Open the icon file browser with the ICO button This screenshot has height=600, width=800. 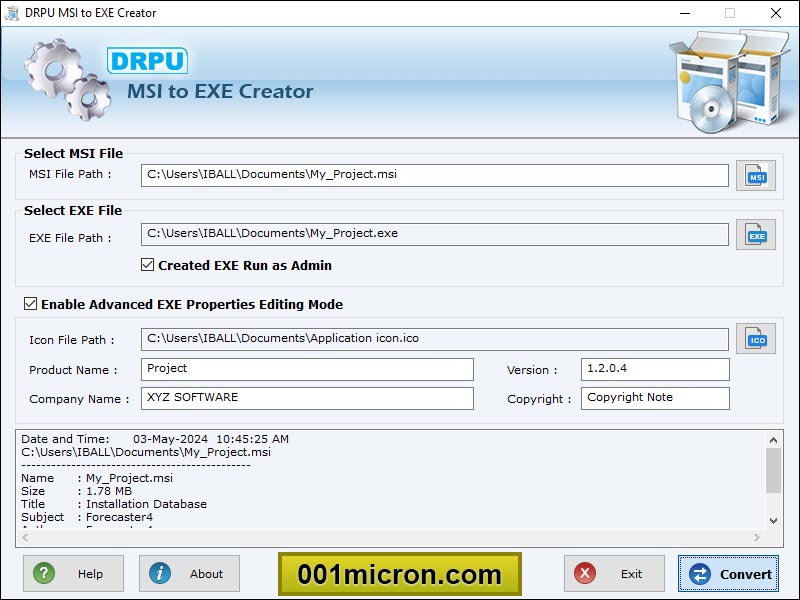pyautogui.click(x=756, y=338)
